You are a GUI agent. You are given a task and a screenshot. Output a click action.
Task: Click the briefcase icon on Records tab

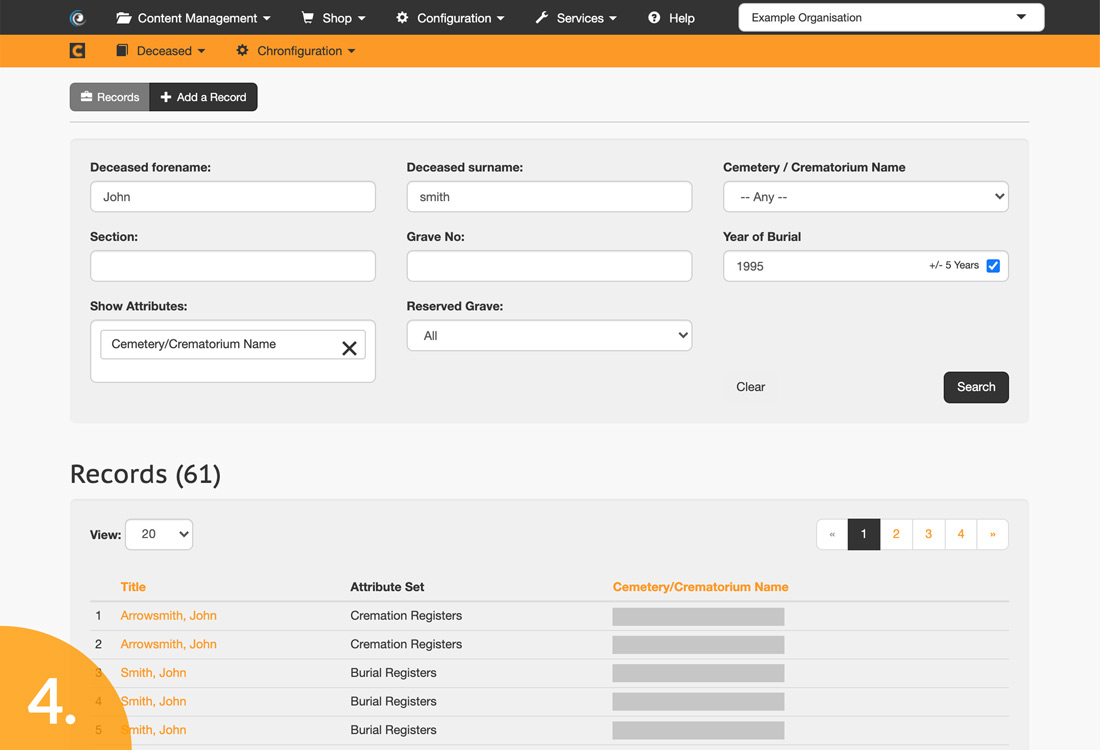[86, 97]
